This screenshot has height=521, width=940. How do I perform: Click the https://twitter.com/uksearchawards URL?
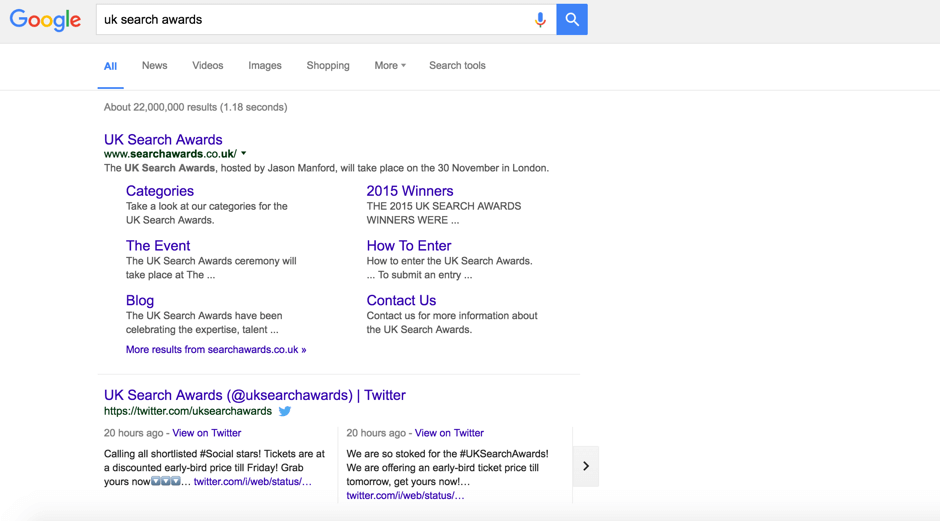click(x=188, y=411)
